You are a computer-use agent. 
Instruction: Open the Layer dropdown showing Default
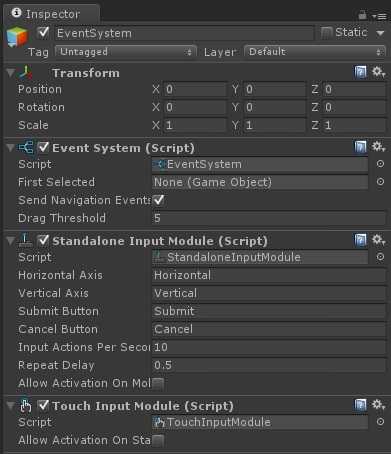tap(315, 52)
